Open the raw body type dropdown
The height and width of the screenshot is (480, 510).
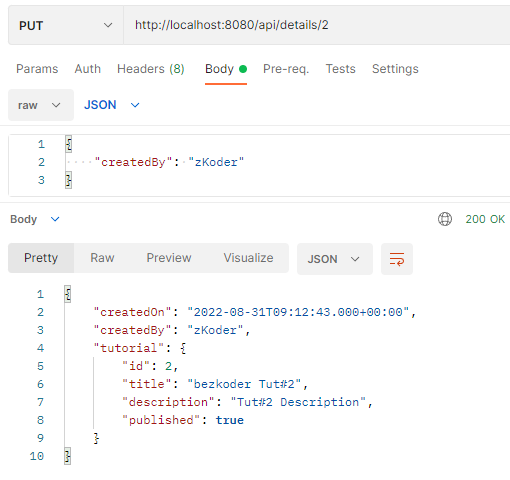point(41,105)
